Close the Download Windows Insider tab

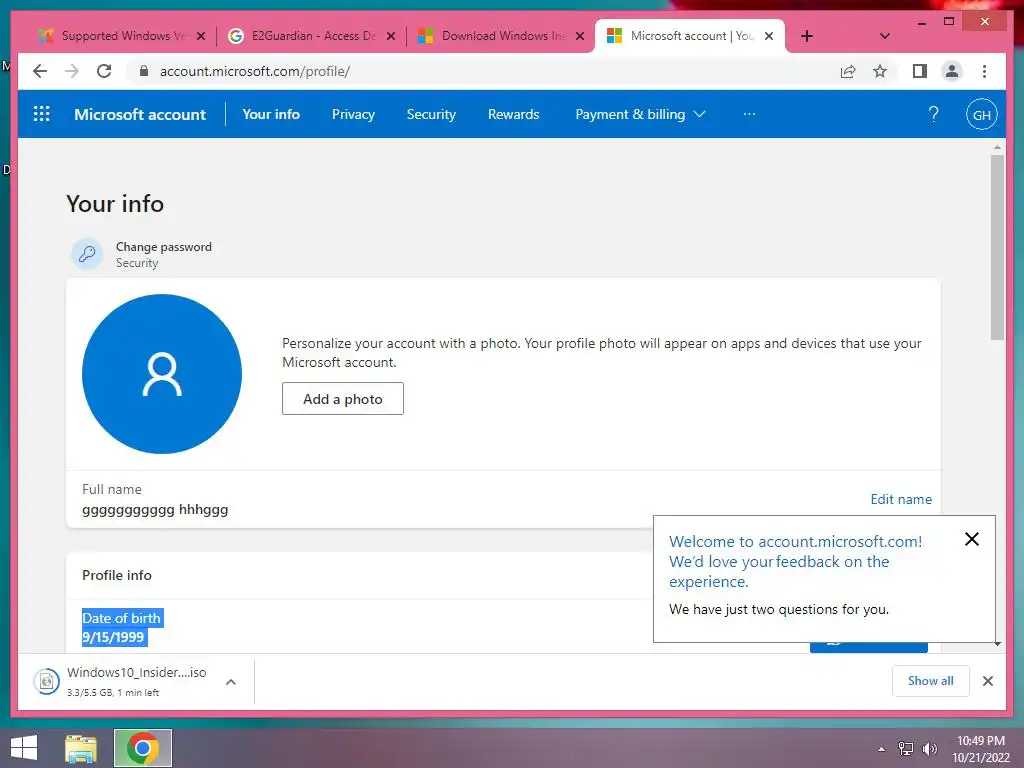pos(579,37)
